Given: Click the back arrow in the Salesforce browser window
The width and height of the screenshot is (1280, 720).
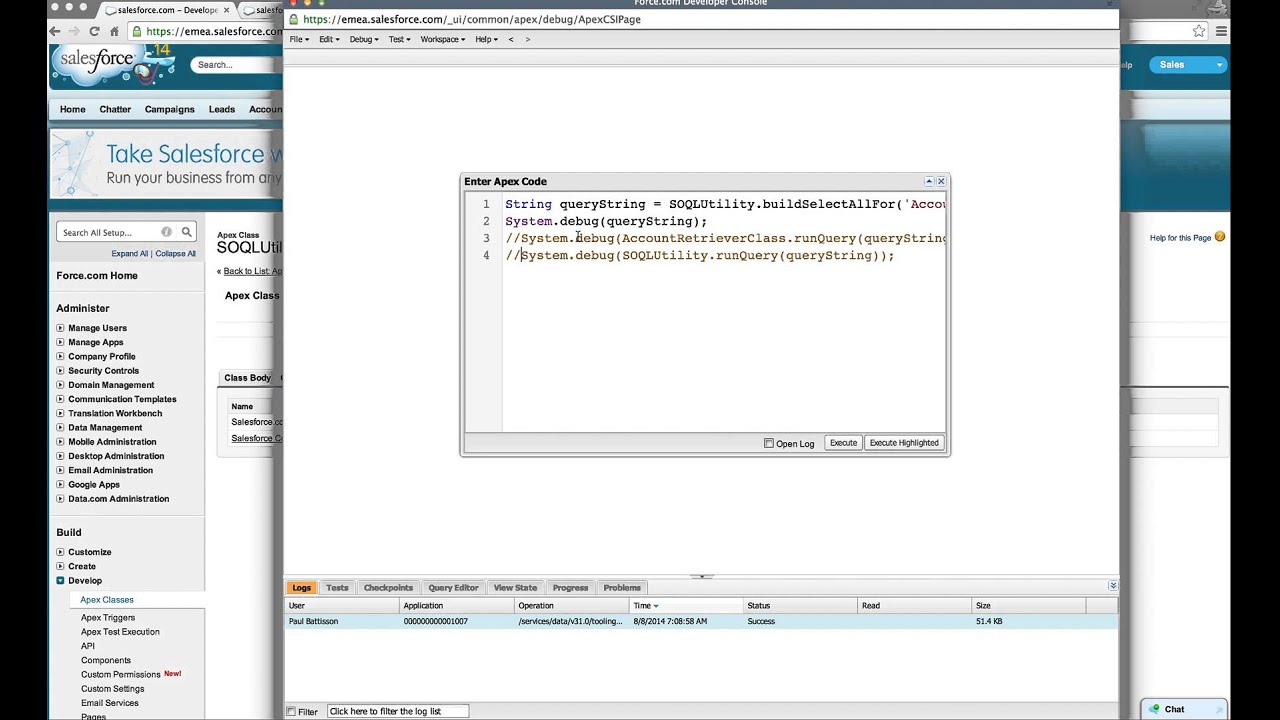Looking at the screenshot, I should click(56, 31).
